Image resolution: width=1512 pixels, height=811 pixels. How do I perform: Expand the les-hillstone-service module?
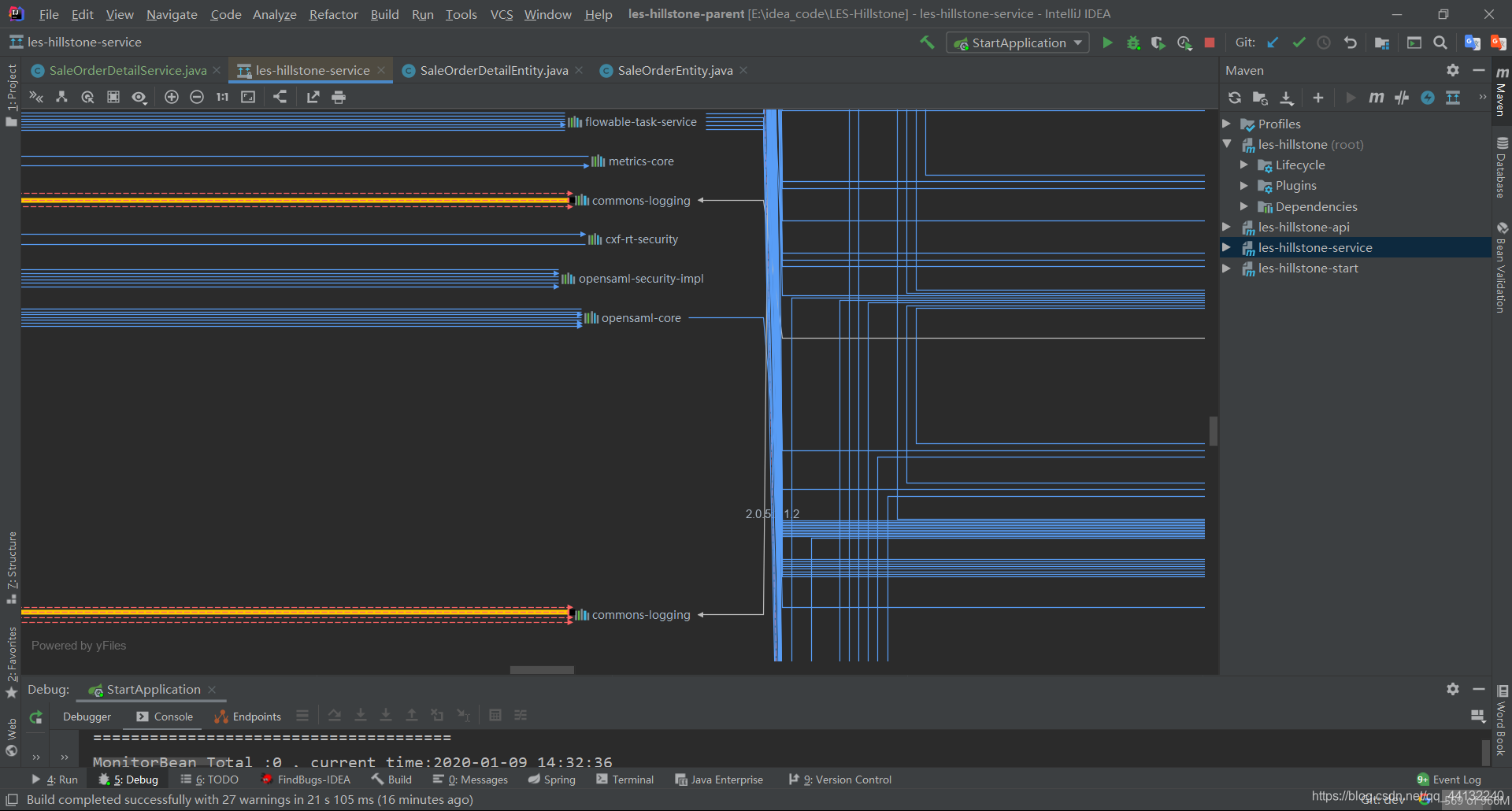click(x=1226, y=247)
